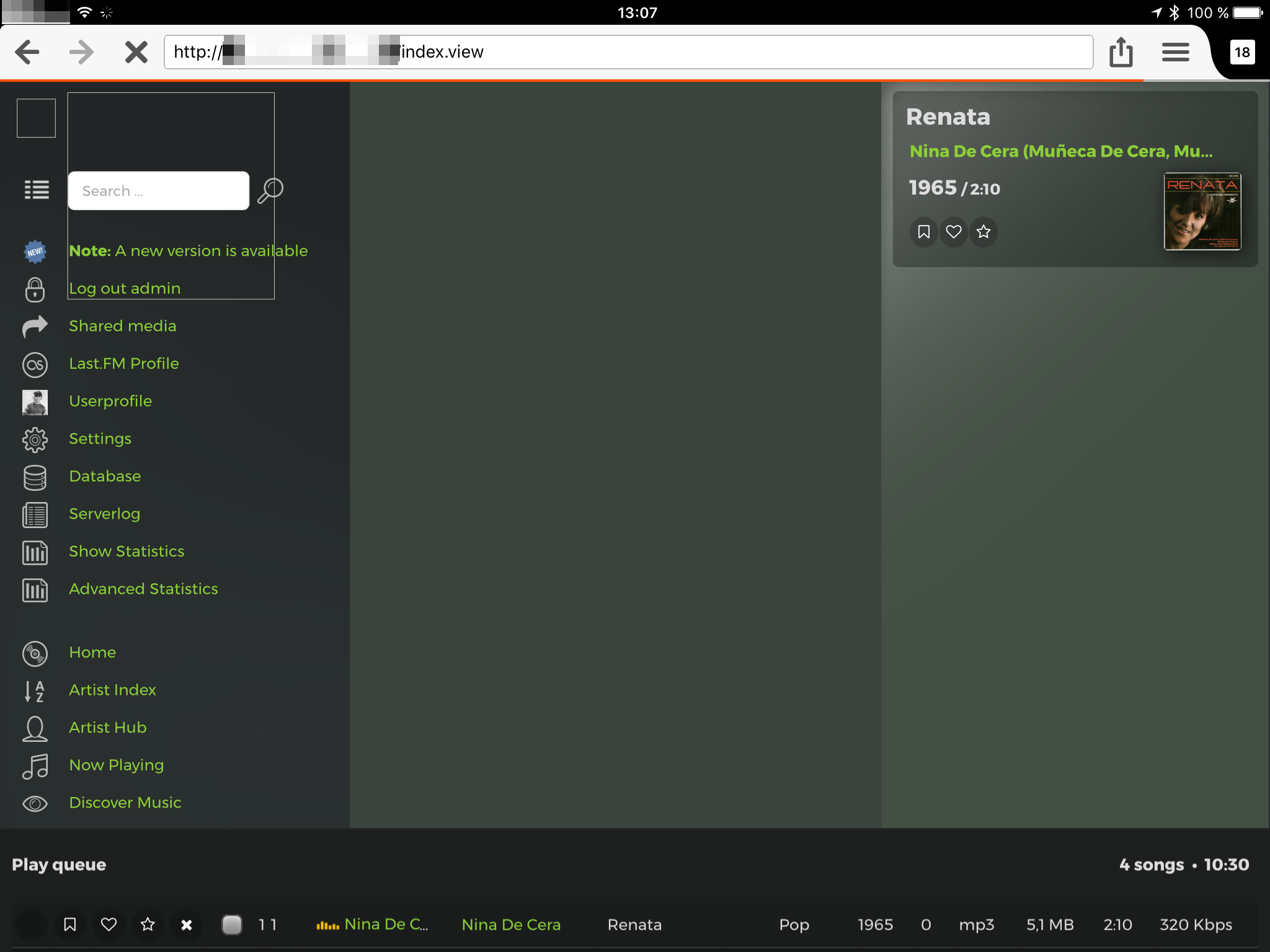The width and height of the screenshot is (1270, 952).
Task: Click the Discover Music eye icon
Action: click(x=35, y=803)
